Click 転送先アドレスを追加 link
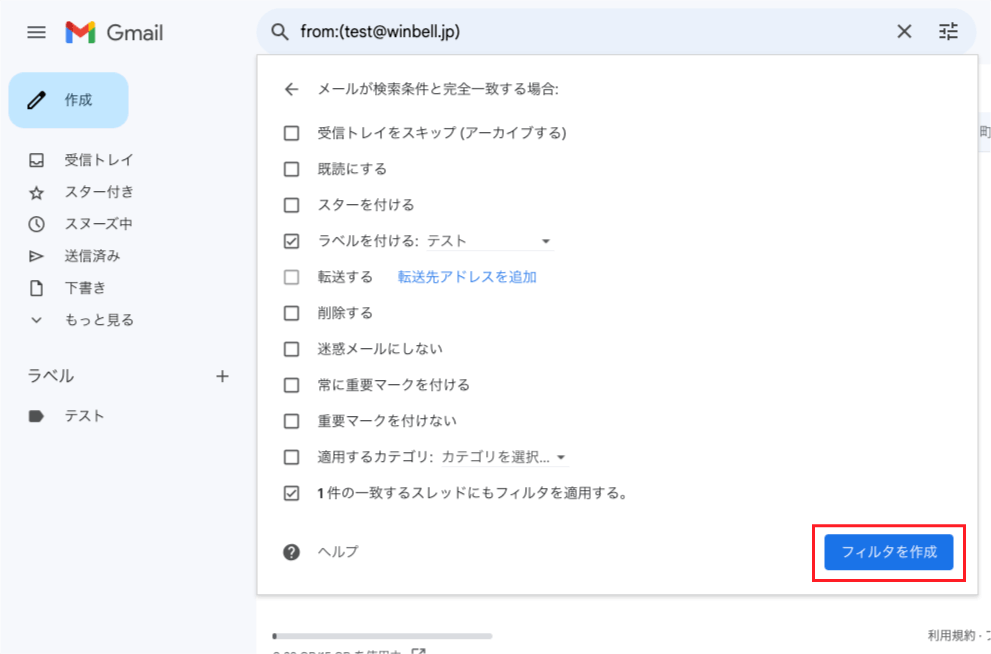This screenshot has height=654, width=991. pyautogui.click(x=467, y=277)
